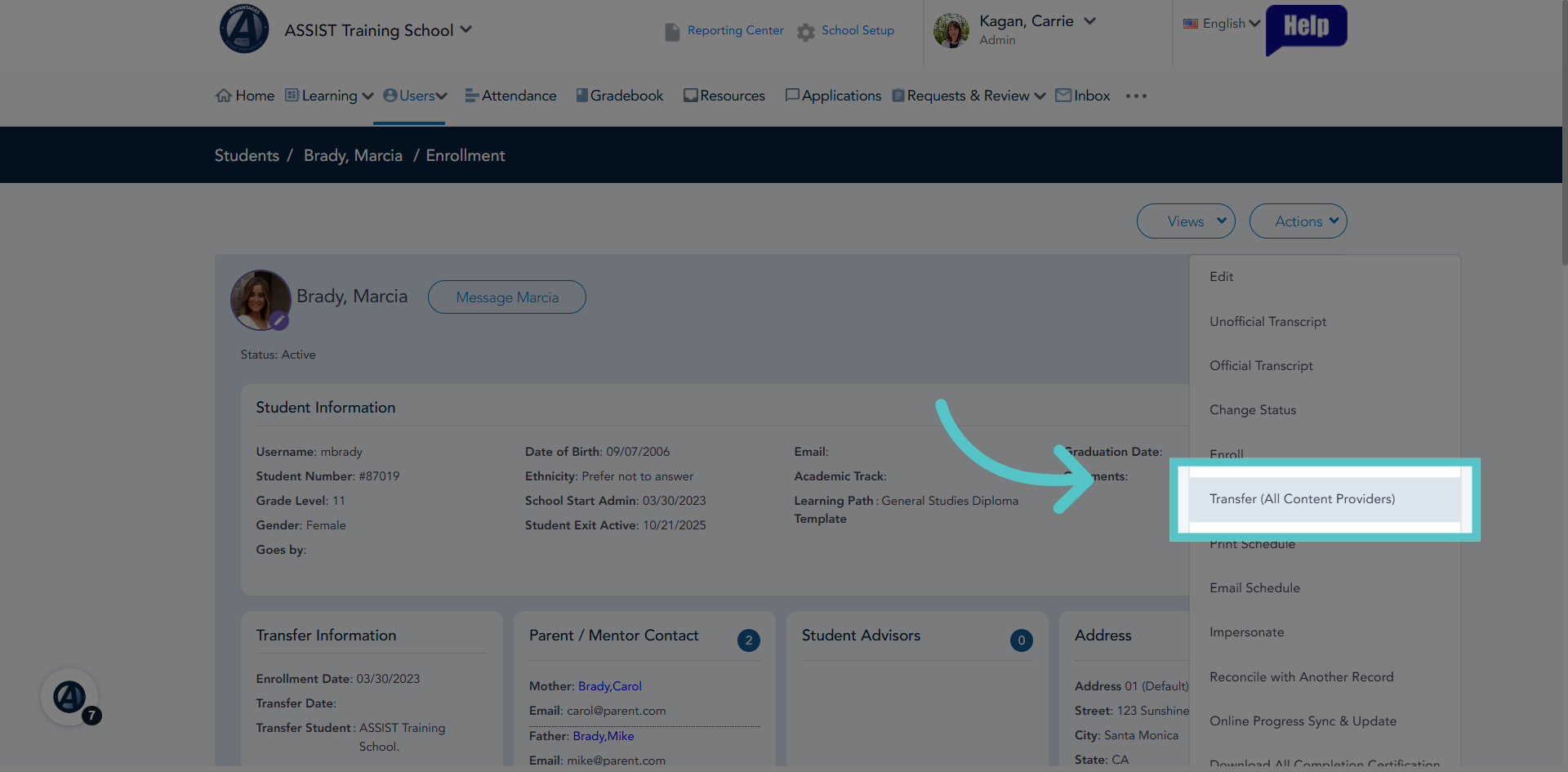Click the mike@parent.com email text
Viewport: 1568px width, 772px height.
pyautogui.click(x=617, y=761)
